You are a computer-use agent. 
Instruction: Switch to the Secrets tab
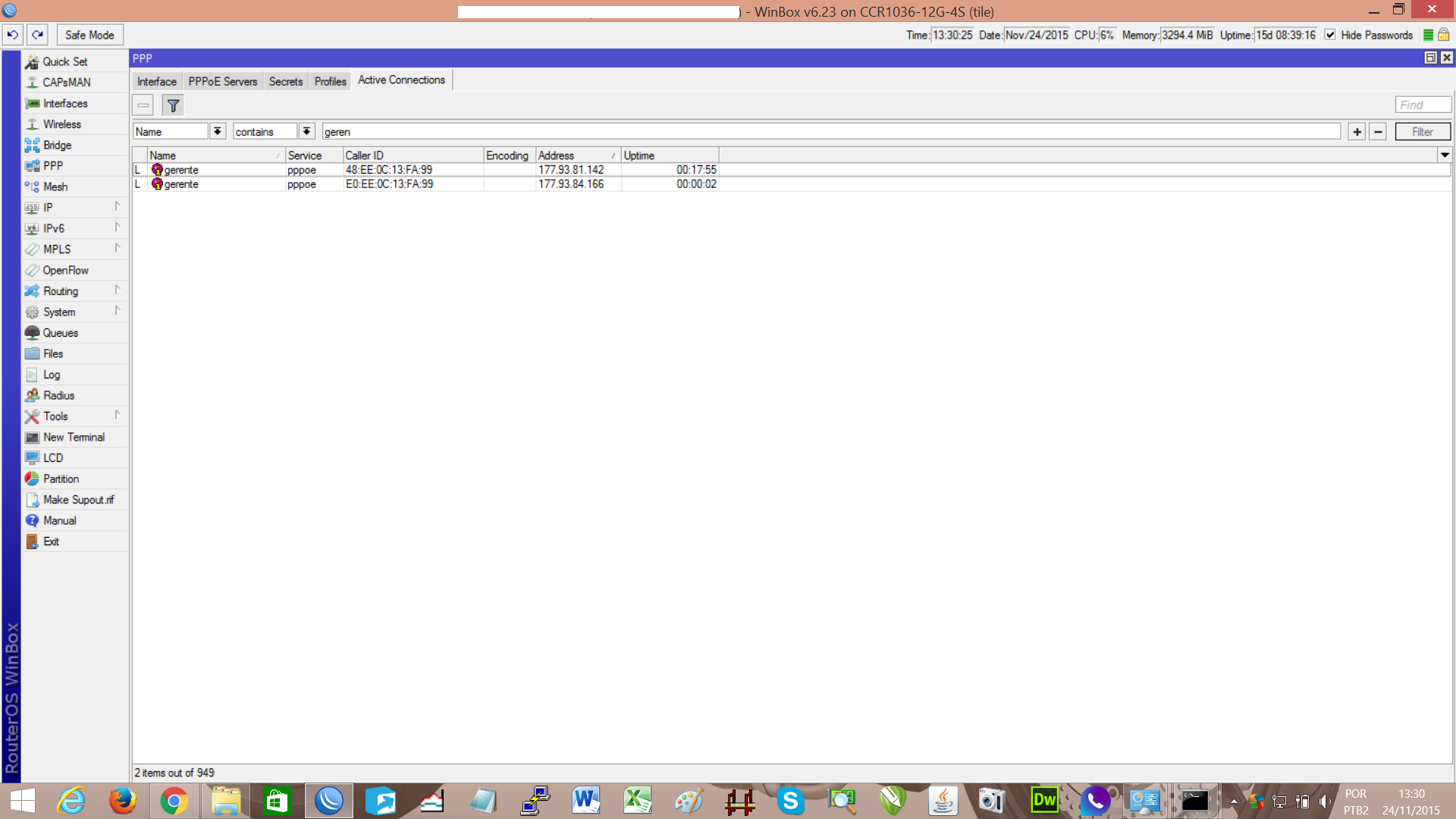pyautogui.click(x=285, y=81)
